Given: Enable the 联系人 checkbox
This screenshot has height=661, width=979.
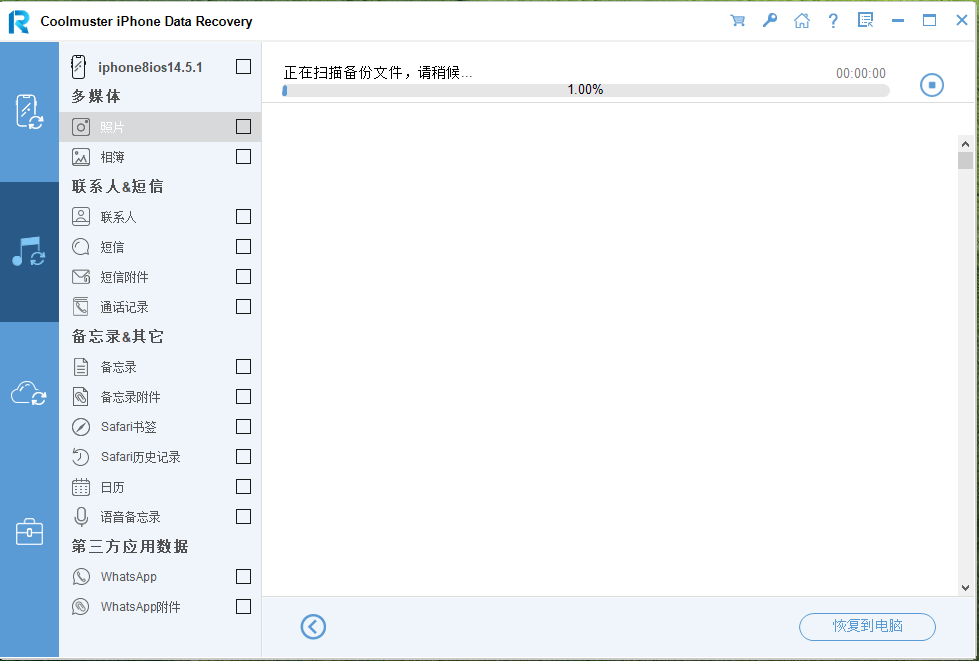Looking at the screenshot, I should point(244,217).
